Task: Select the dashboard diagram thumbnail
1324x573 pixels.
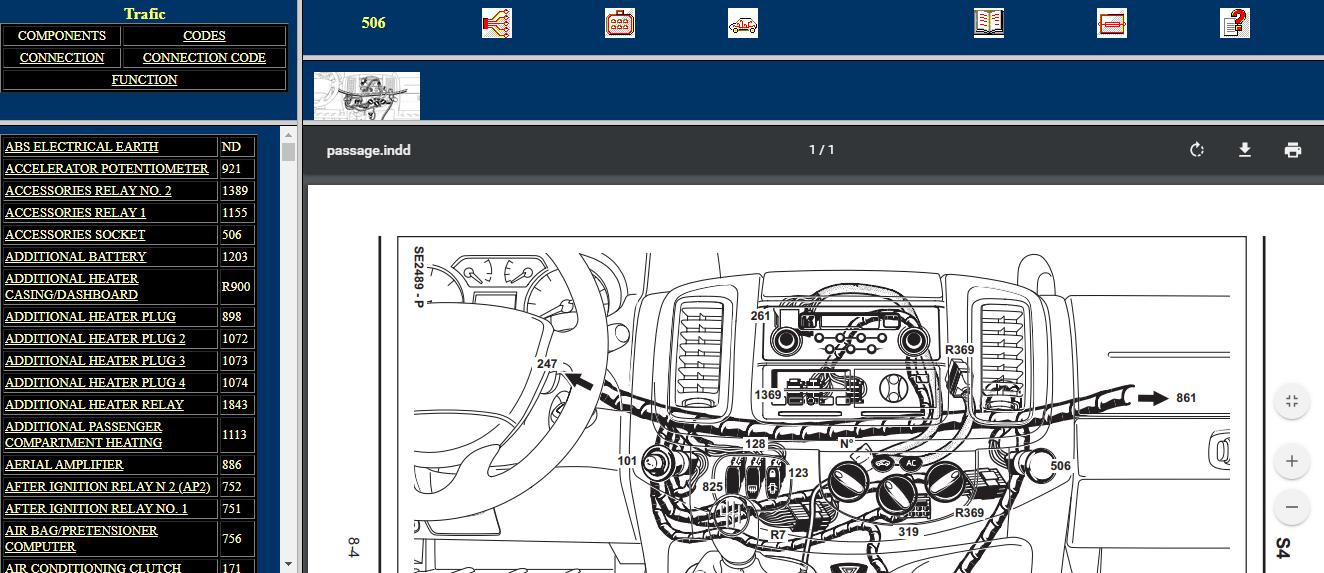Action: click(x=367, y=95)
